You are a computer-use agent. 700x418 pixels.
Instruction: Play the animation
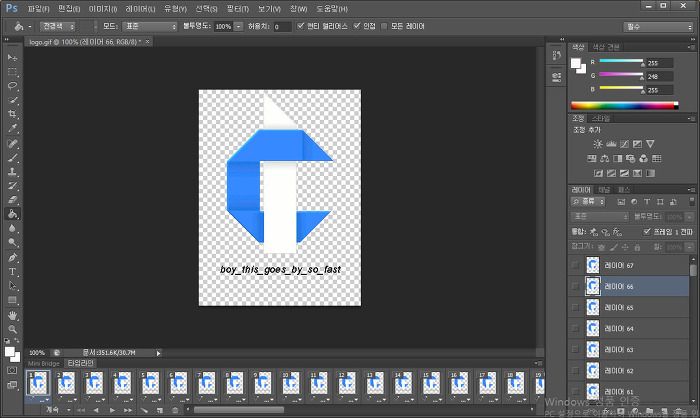pos(112,410)
